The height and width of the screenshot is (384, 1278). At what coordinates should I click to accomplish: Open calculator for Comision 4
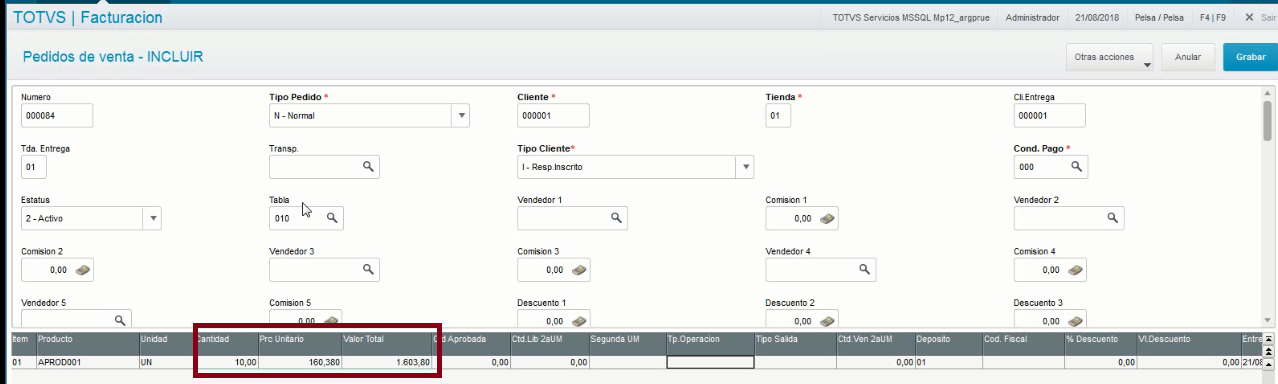1076,269
